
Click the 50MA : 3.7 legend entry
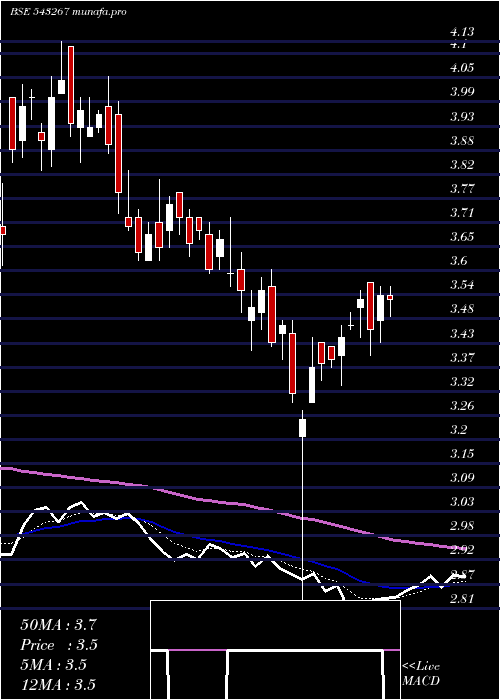pyautogui.click(x=58, y=625)
